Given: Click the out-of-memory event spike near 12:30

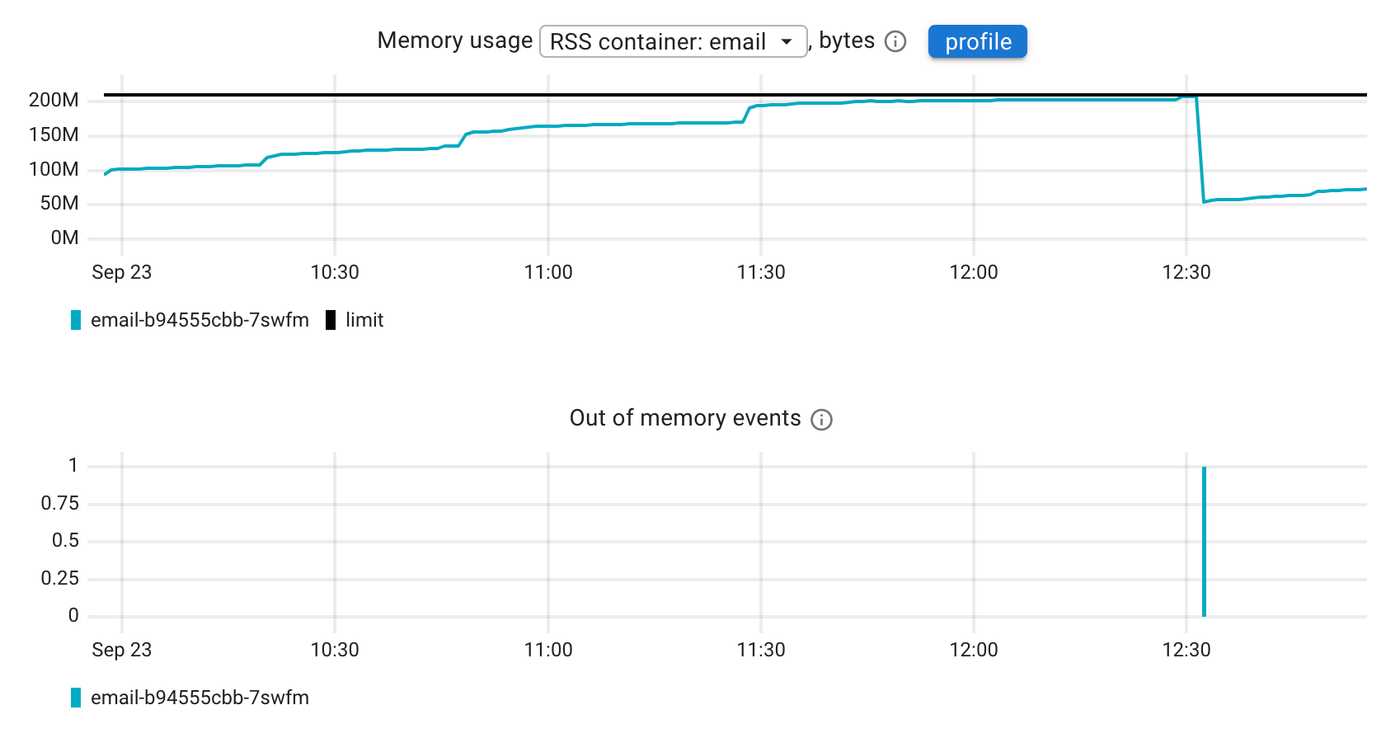Looking at the screenshot, I should pos(1204,540).
